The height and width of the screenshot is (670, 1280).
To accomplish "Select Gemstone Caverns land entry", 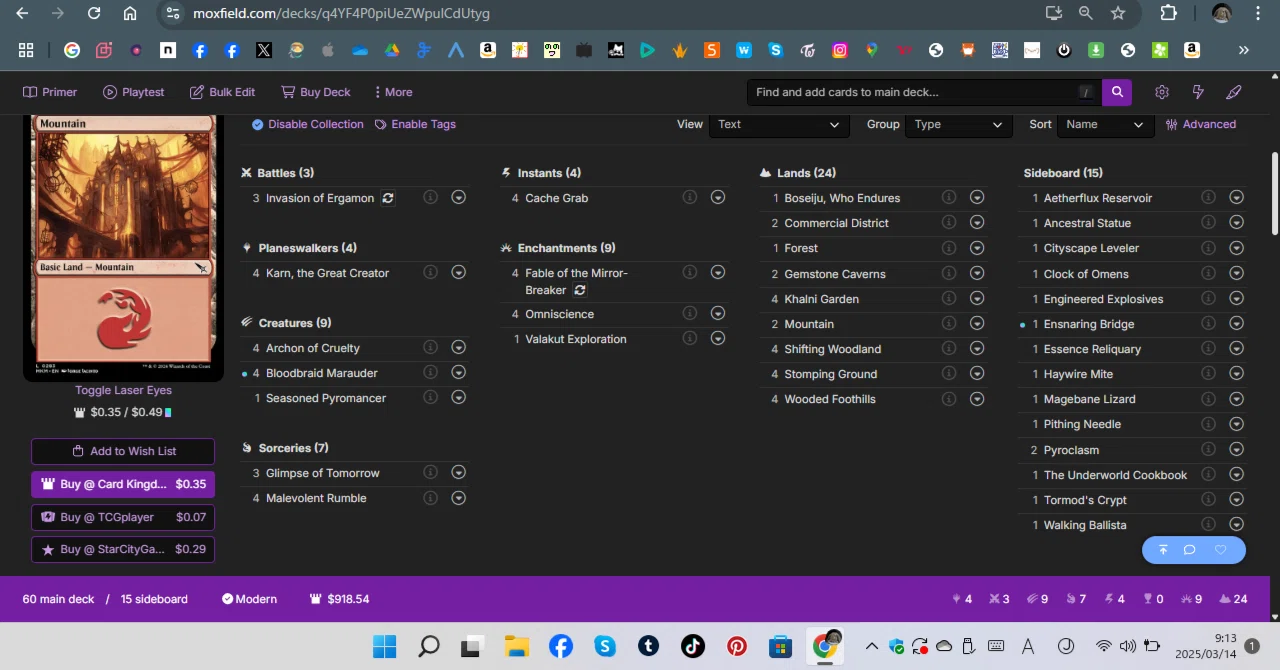I will point(834,274).
